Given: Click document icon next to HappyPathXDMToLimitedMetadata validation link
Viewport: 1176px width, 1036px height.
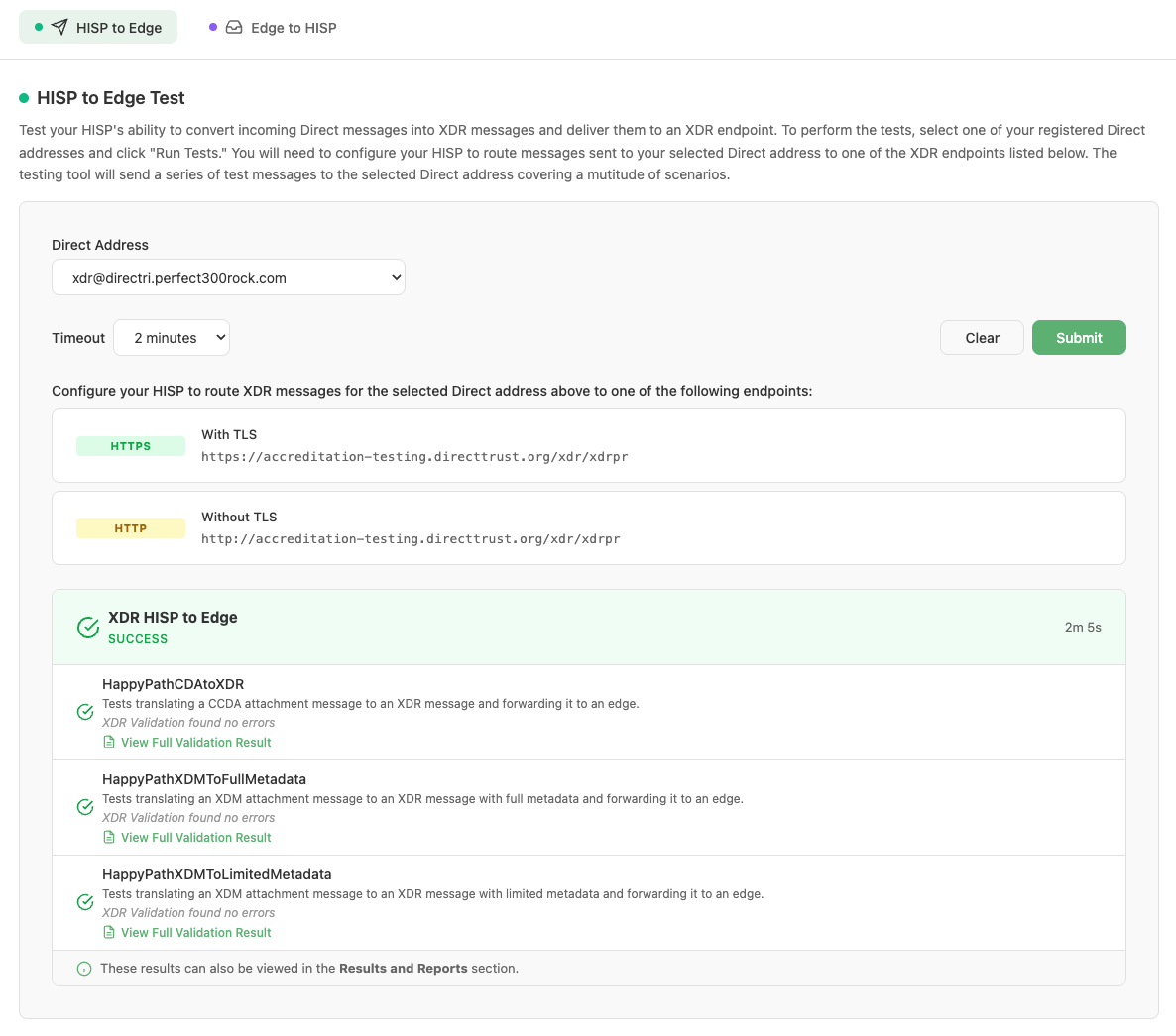Looking at the screenshot, I should 109,933.
